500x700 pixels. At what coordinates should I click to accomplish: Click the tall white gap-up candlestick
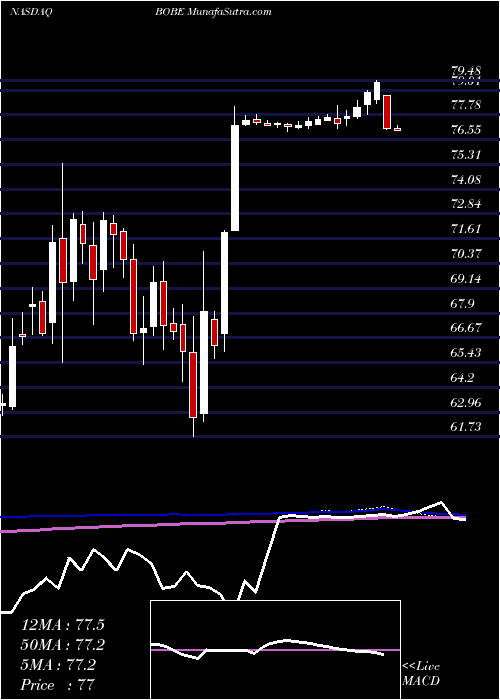click(235, 178)
